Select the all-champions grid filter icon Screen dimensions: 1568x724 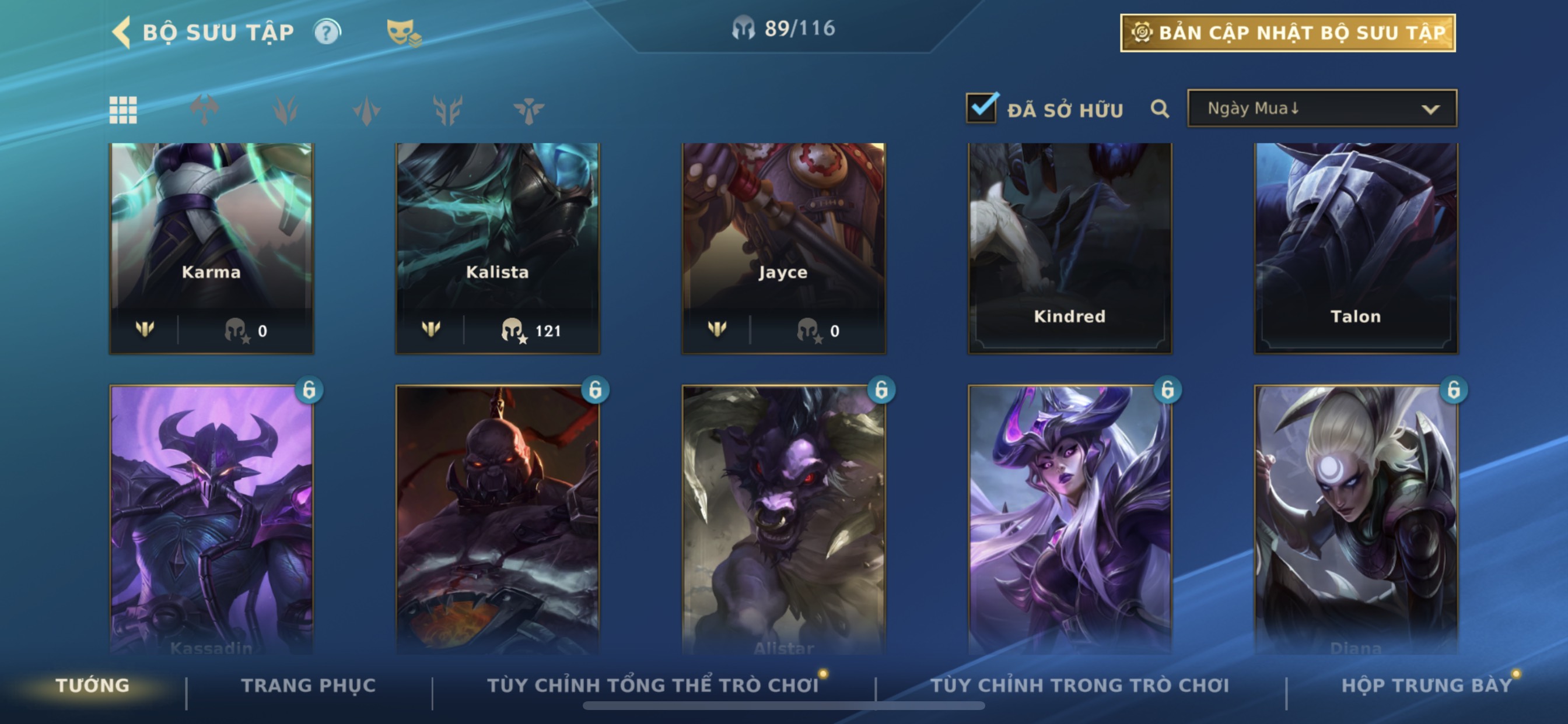pyautogui.click(x=123, y=110)
